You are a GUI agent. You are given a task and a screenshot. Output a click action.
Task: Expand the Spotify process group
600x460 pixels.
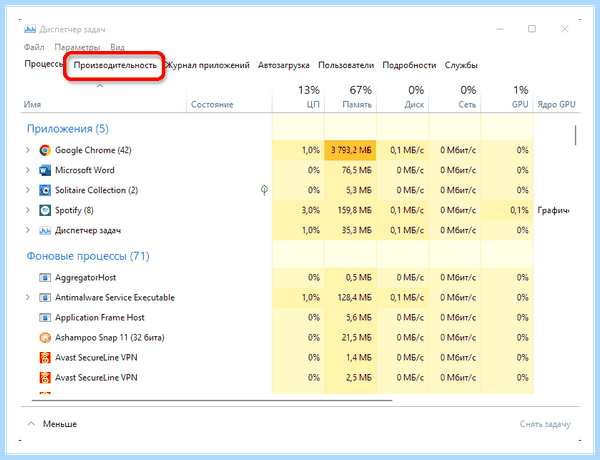[28, 210]
